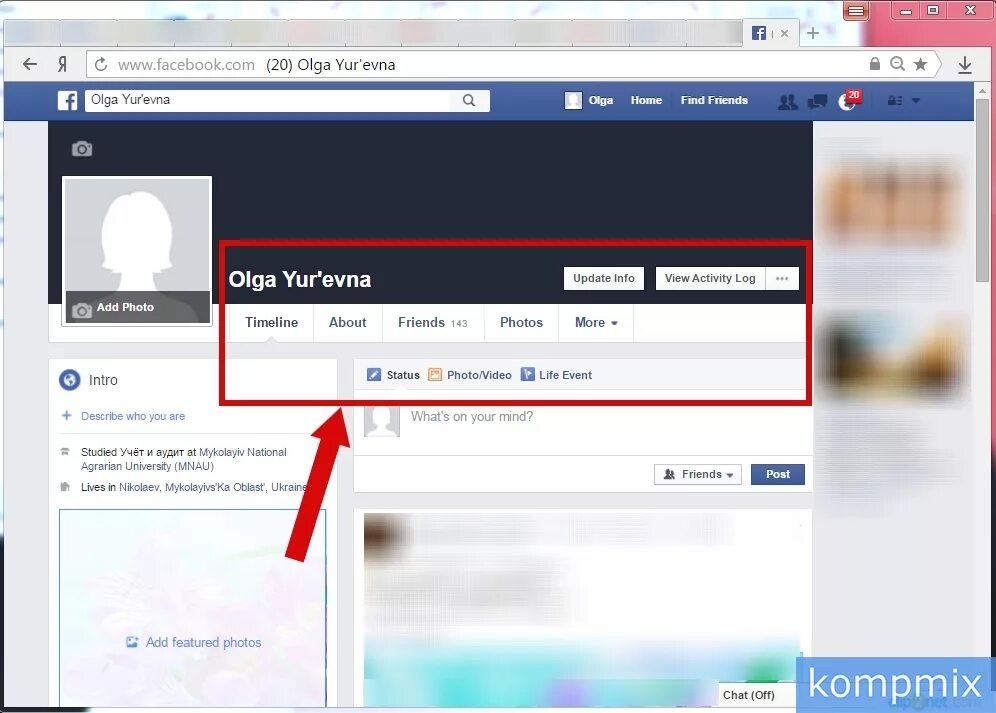Switch to the About tab

347,323
